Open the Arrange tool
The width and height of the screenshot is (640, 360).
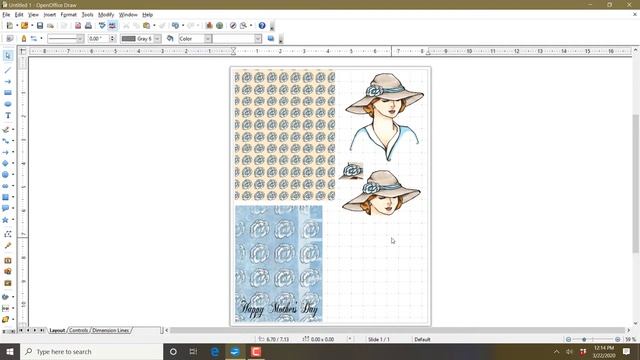tap(5, 320)
